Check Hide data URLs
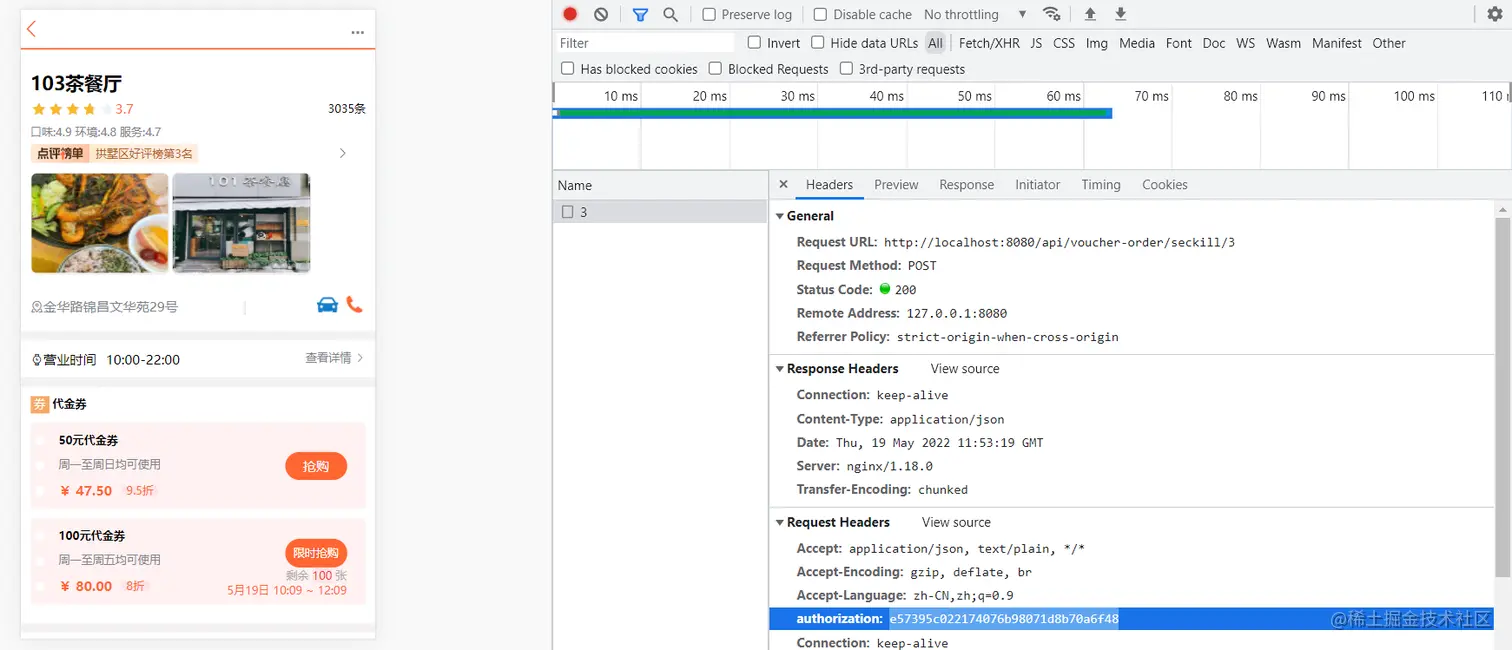The width and height of the screenshot is (1512, 650). tap(818, 42)
